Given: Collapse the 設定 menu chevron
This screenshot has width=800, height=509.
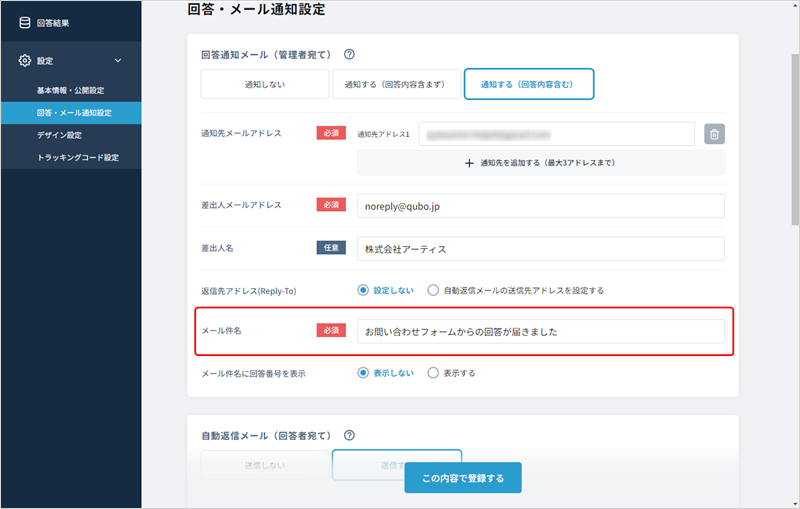Looking at the screenshot, I should click(x=118, y=61).
